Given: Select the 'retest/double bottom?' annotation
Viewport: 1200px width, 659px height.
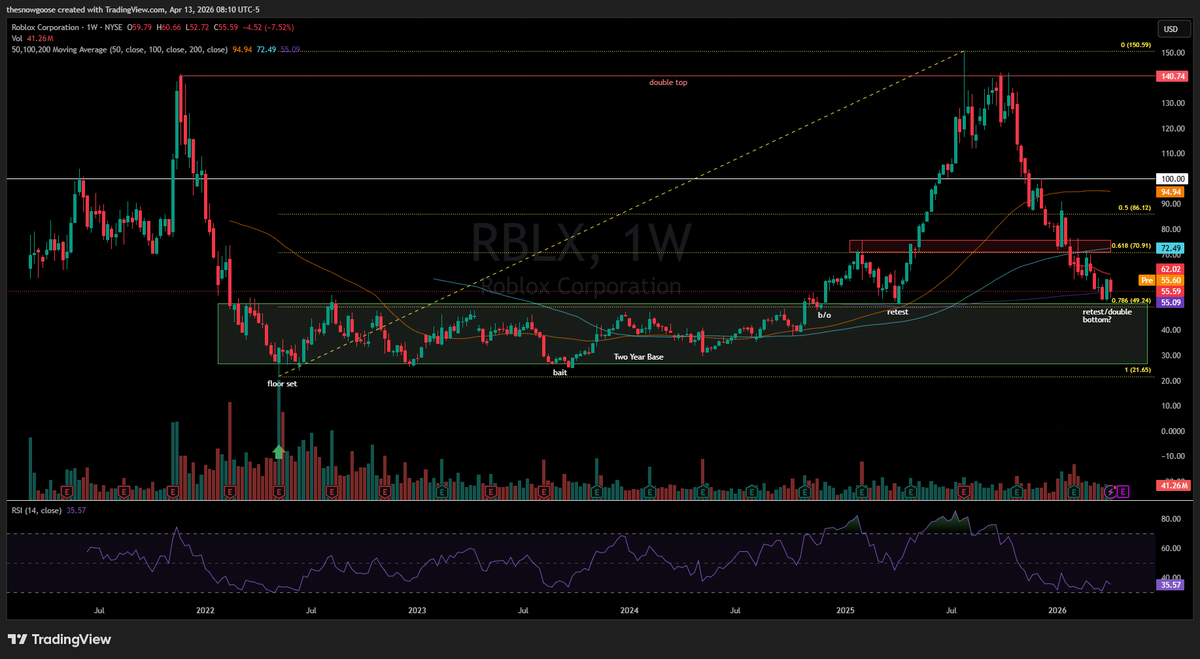Looking at the screenshot, I should (1108, 318).
